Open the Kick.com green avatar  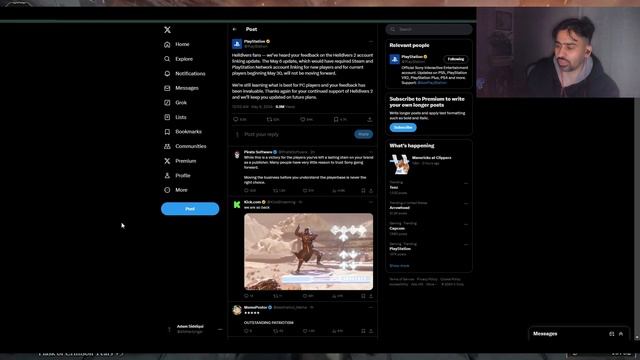point(237,204)
